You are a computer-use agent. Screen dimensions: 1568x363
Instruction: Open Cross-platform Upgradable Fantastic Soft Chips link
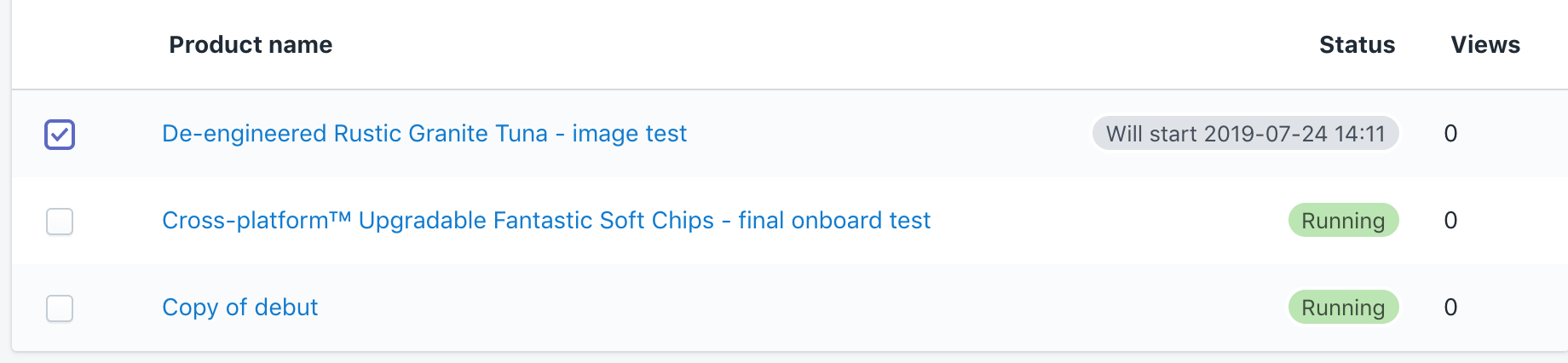point(545,221)
